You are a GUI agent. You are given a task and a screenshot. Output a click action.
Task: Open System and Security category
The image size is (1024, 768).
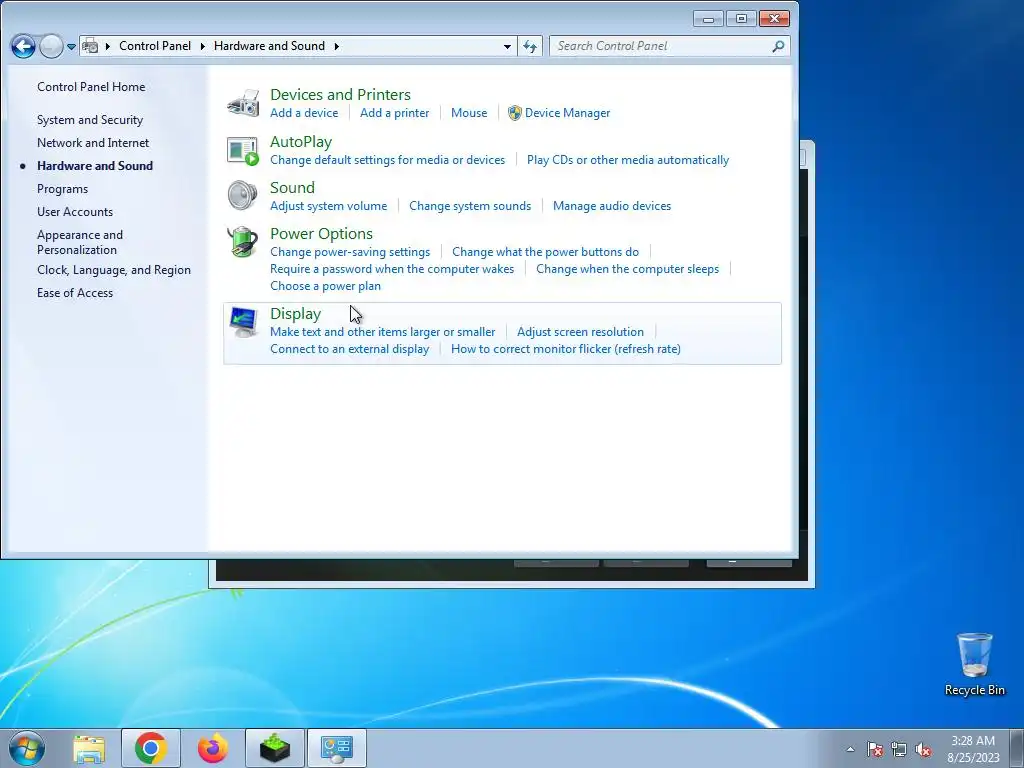coord(89,120)
